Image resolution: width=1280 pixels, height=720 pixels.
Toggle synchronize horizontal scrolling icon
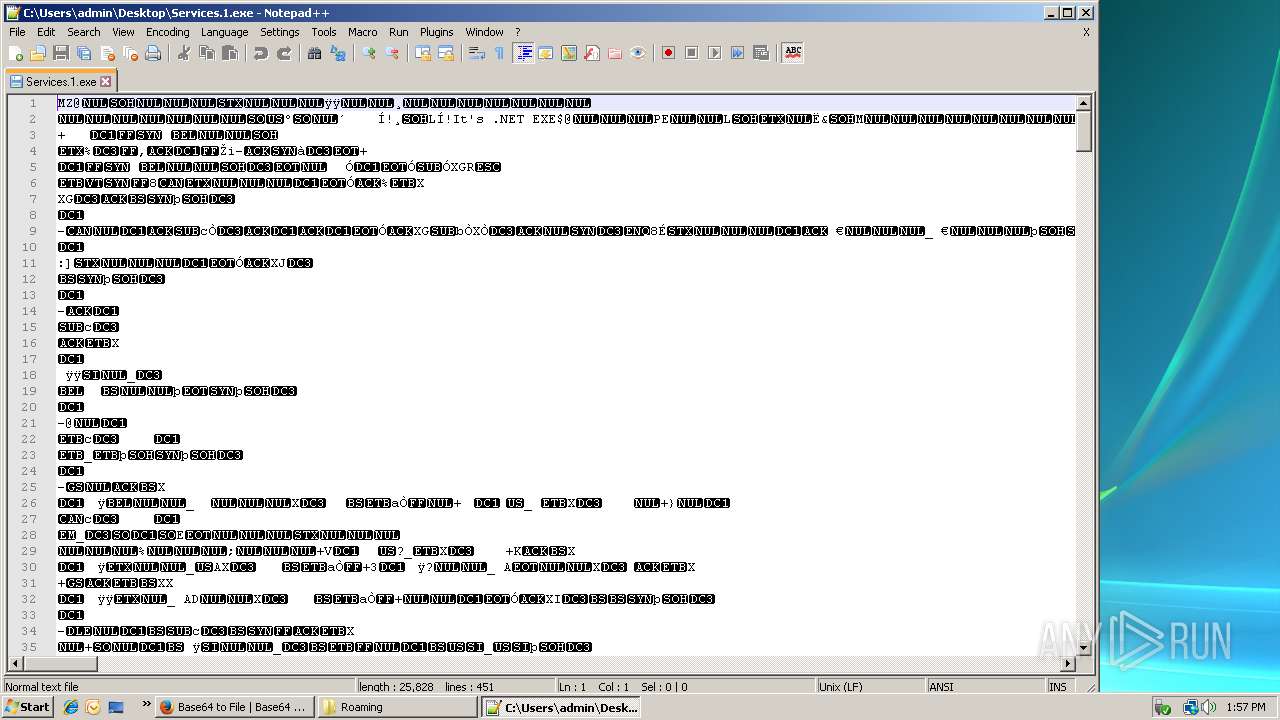tap(446, 53)
